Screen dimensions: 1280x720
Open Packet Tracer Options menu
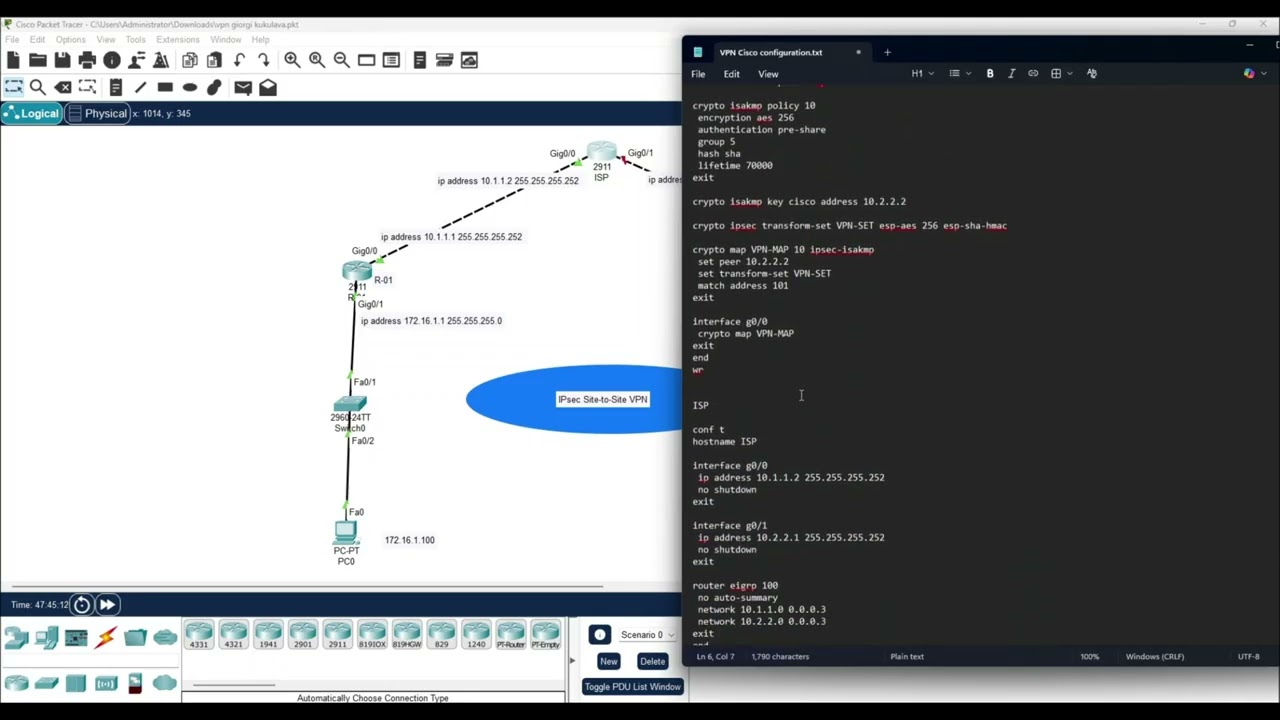(70, 40)
